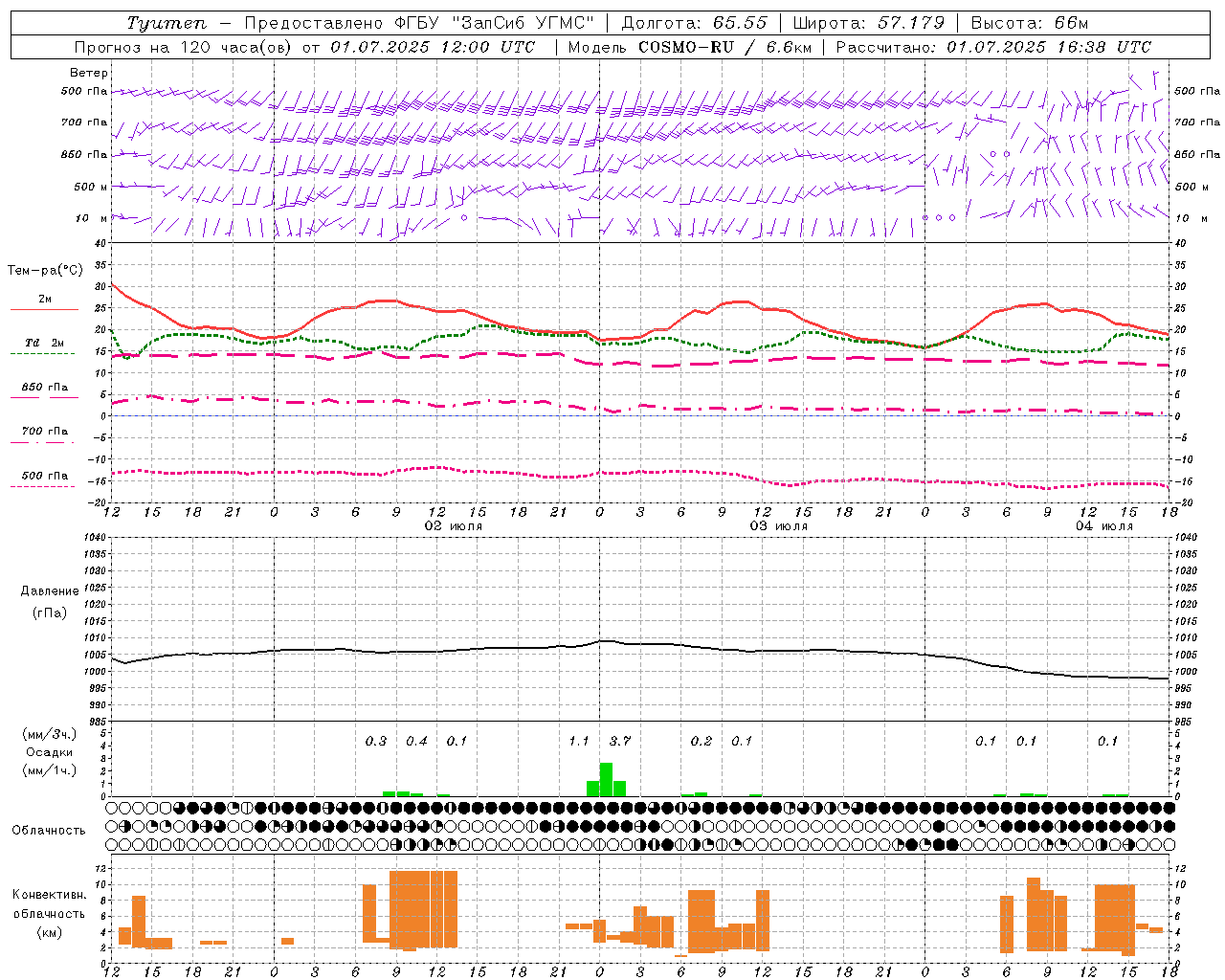Click the "(мм/3ч.)" precipitation unit label

[x=50, y=734]
